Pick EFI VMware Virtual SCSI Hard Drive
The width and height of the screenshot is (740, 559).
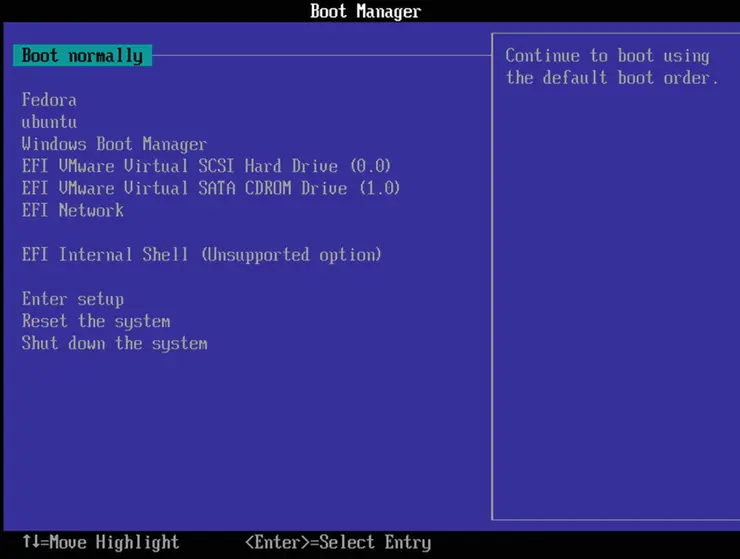point(206,166)
